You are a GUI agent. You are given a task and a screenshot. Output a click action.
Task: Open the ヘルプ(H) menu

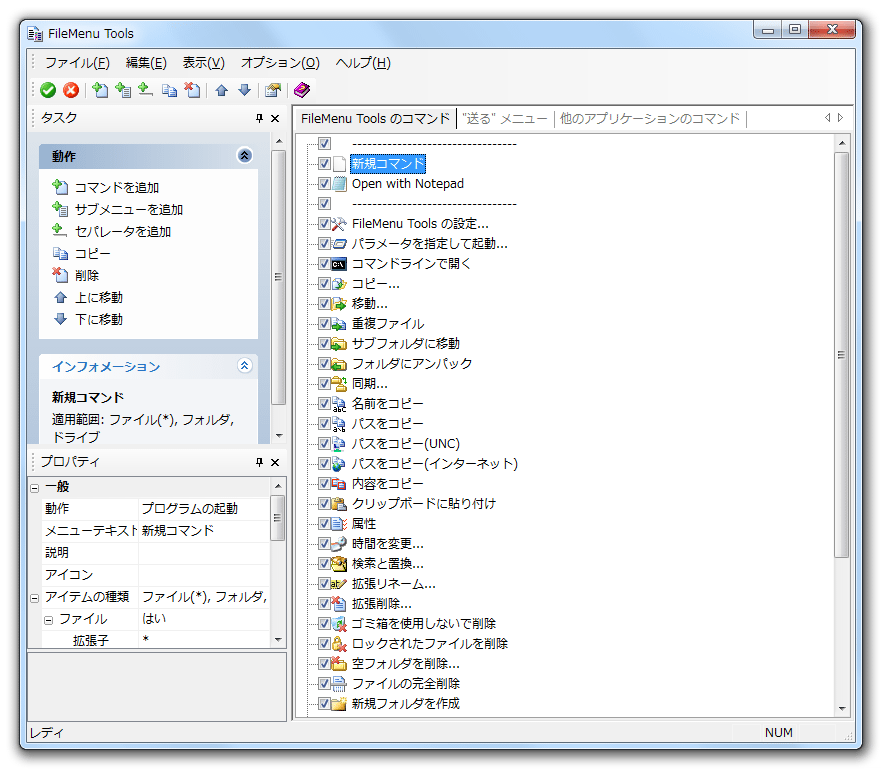(x=363, y=63)
